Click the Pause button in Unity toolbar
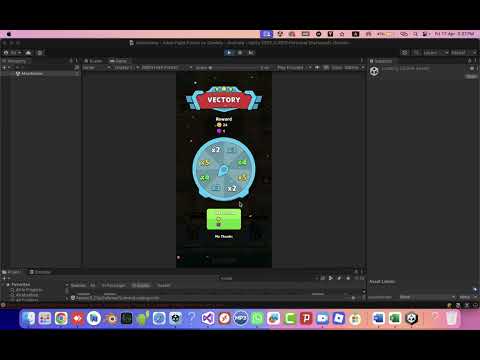480x360 pixels. point(240,53)
